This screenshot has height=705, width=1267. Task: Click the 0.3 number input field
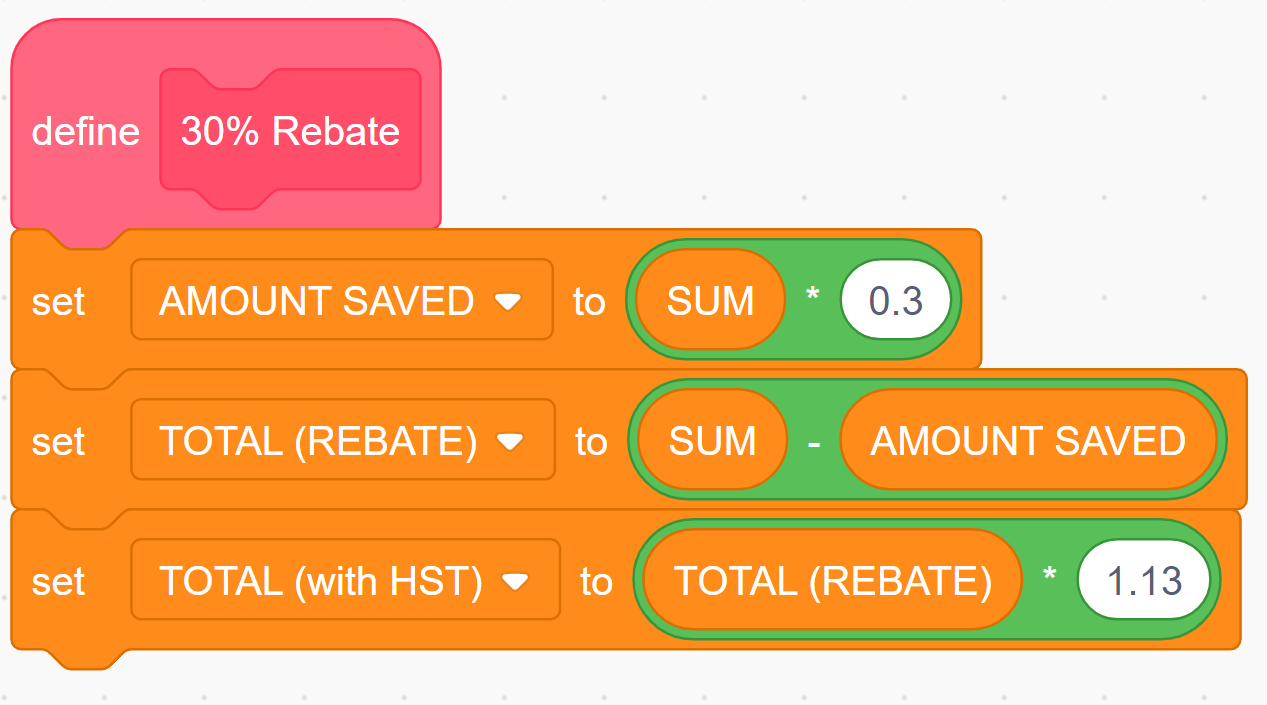[895, 301]
